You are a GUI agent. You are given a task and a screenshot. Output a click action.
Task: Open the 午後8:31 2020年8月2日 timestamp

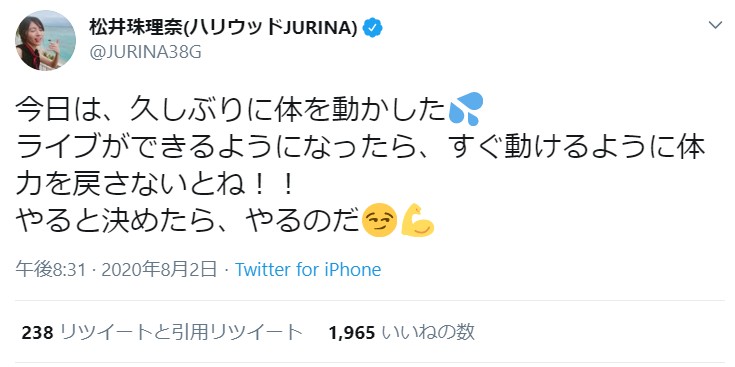click(x=116, y=270)
